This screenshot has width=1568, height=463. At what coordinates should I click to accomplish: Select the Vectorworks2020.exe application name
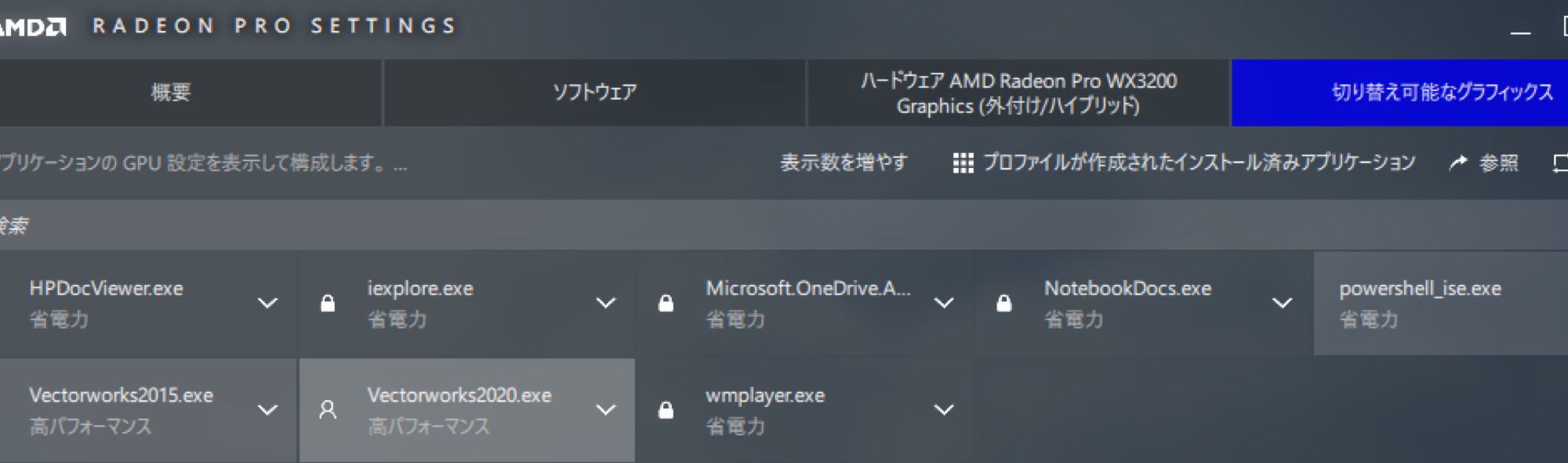tap(459, 395)
